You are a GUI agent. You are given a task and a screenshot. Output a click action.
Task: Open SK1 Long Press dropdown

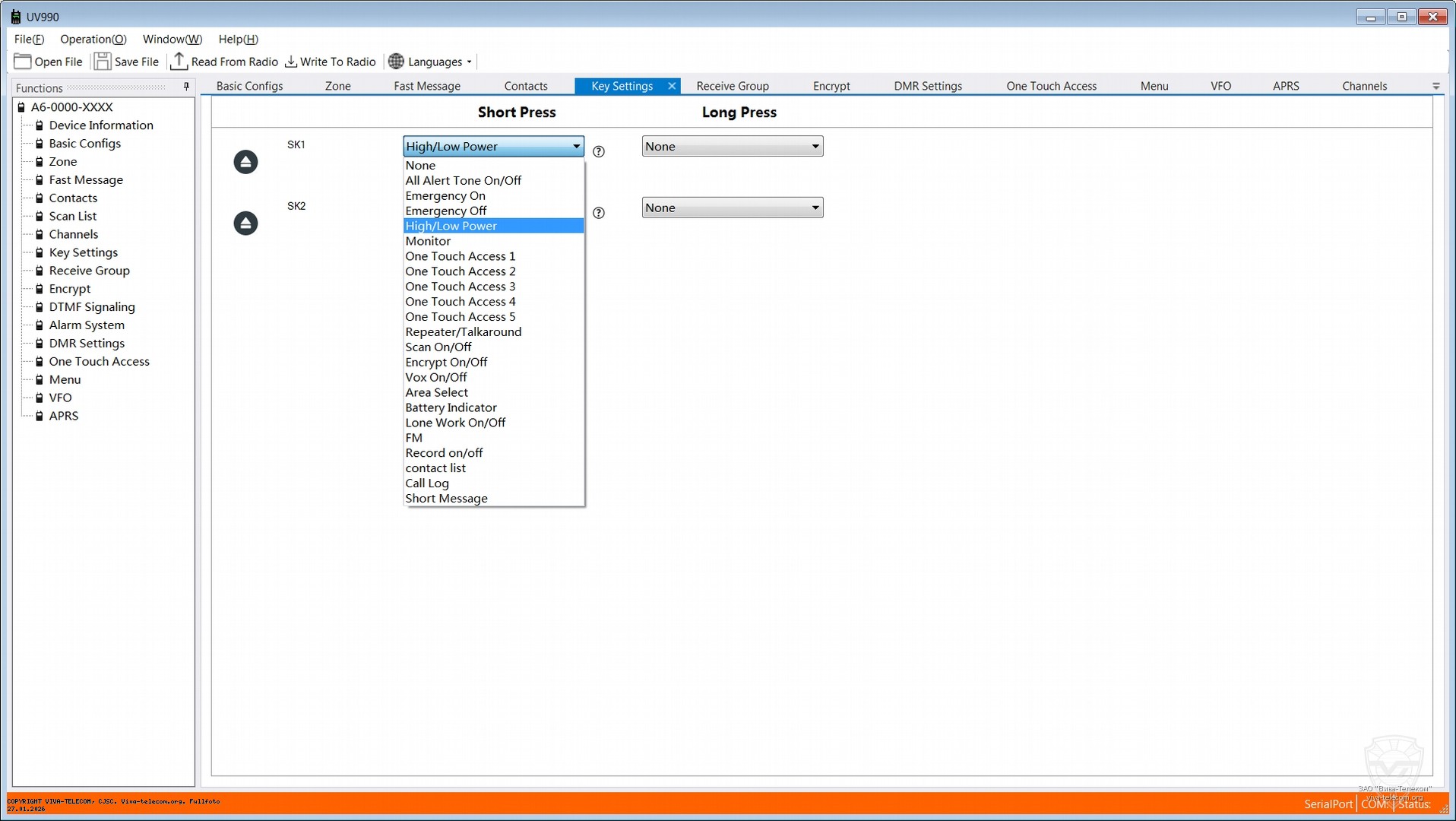pyautogui.click(x=732, y=147)
